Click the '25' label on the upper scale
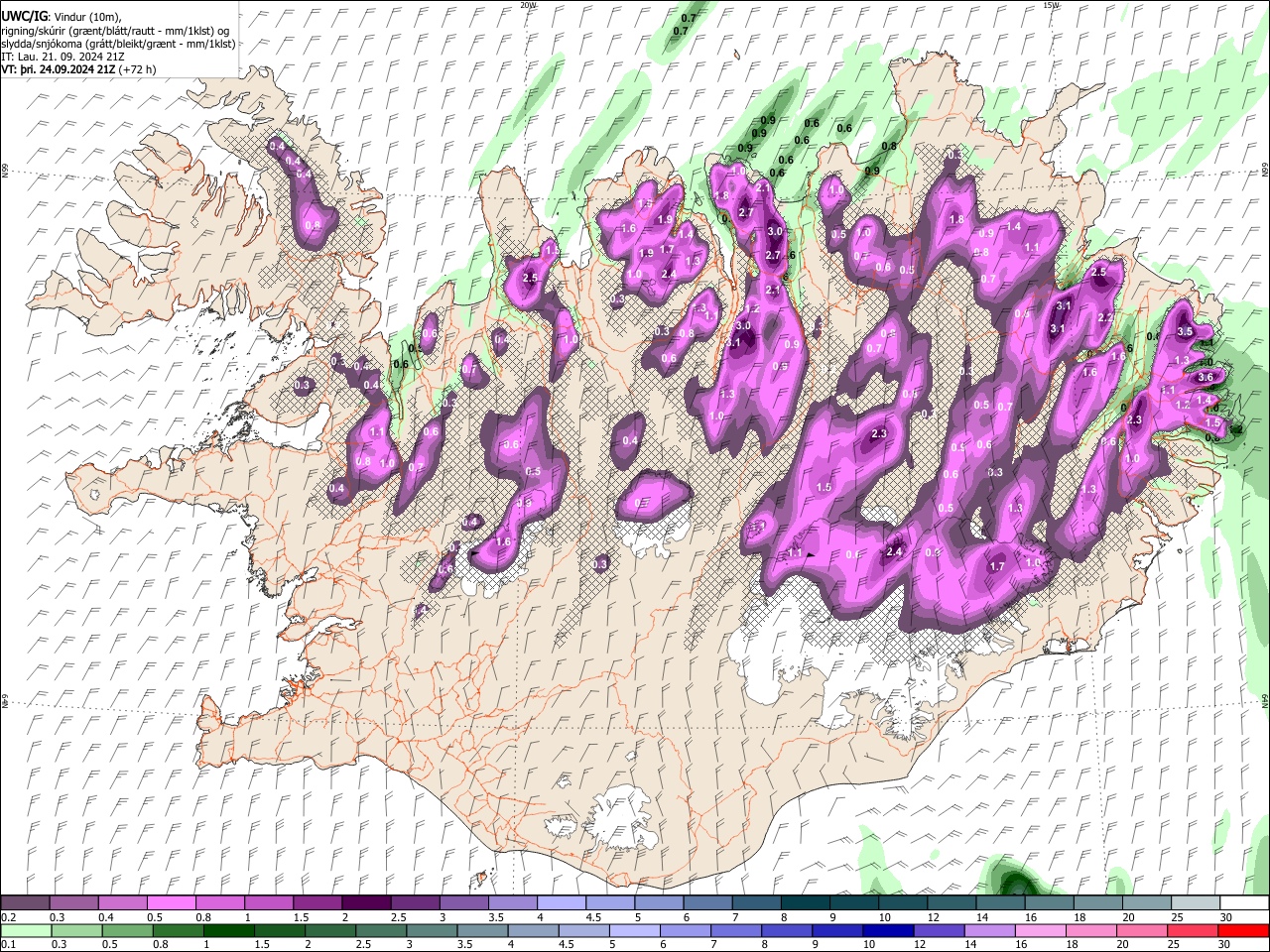Screen dimensions: 1270x952 (x=1178, y=917)
